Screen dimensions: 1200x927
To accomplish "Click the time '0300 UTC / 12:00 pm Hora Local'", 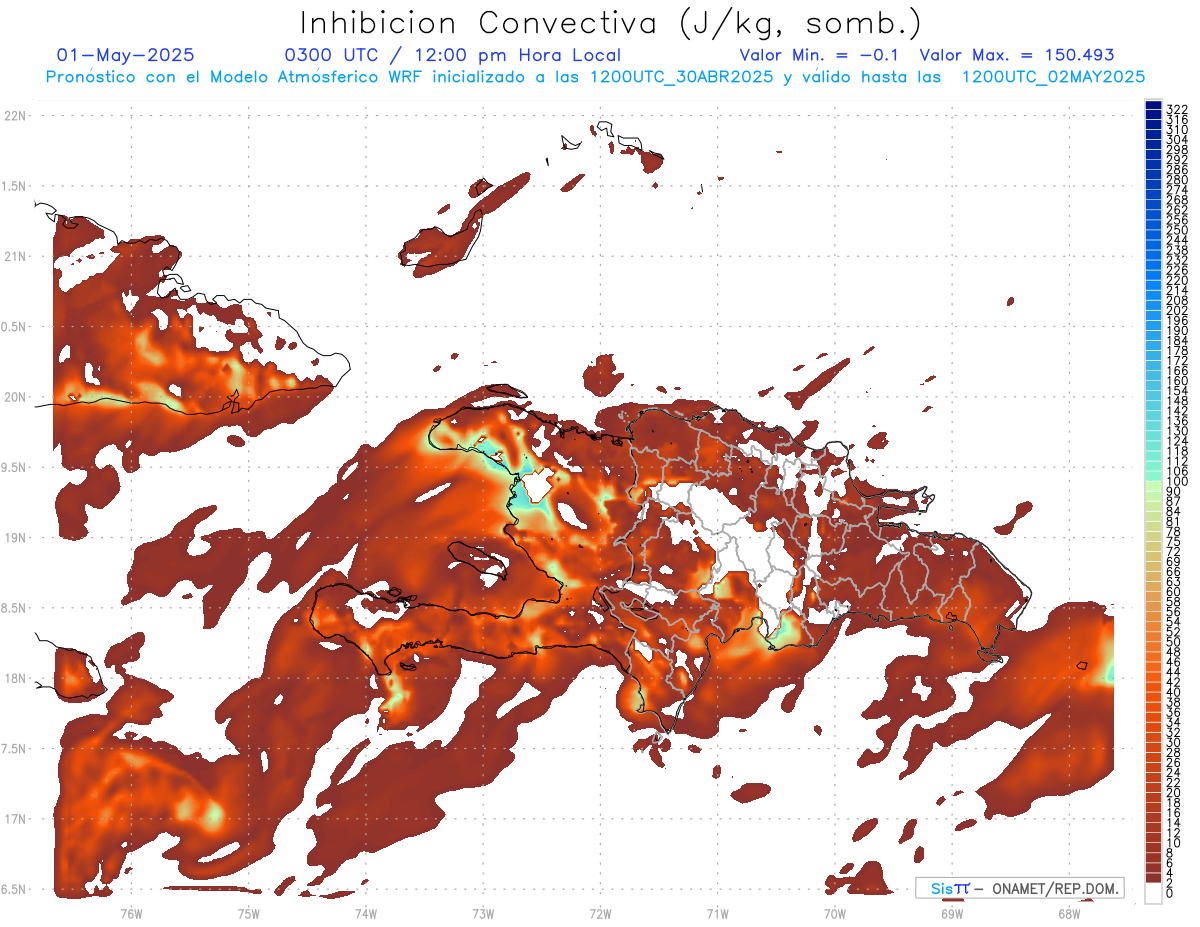I will click(452, 55).
